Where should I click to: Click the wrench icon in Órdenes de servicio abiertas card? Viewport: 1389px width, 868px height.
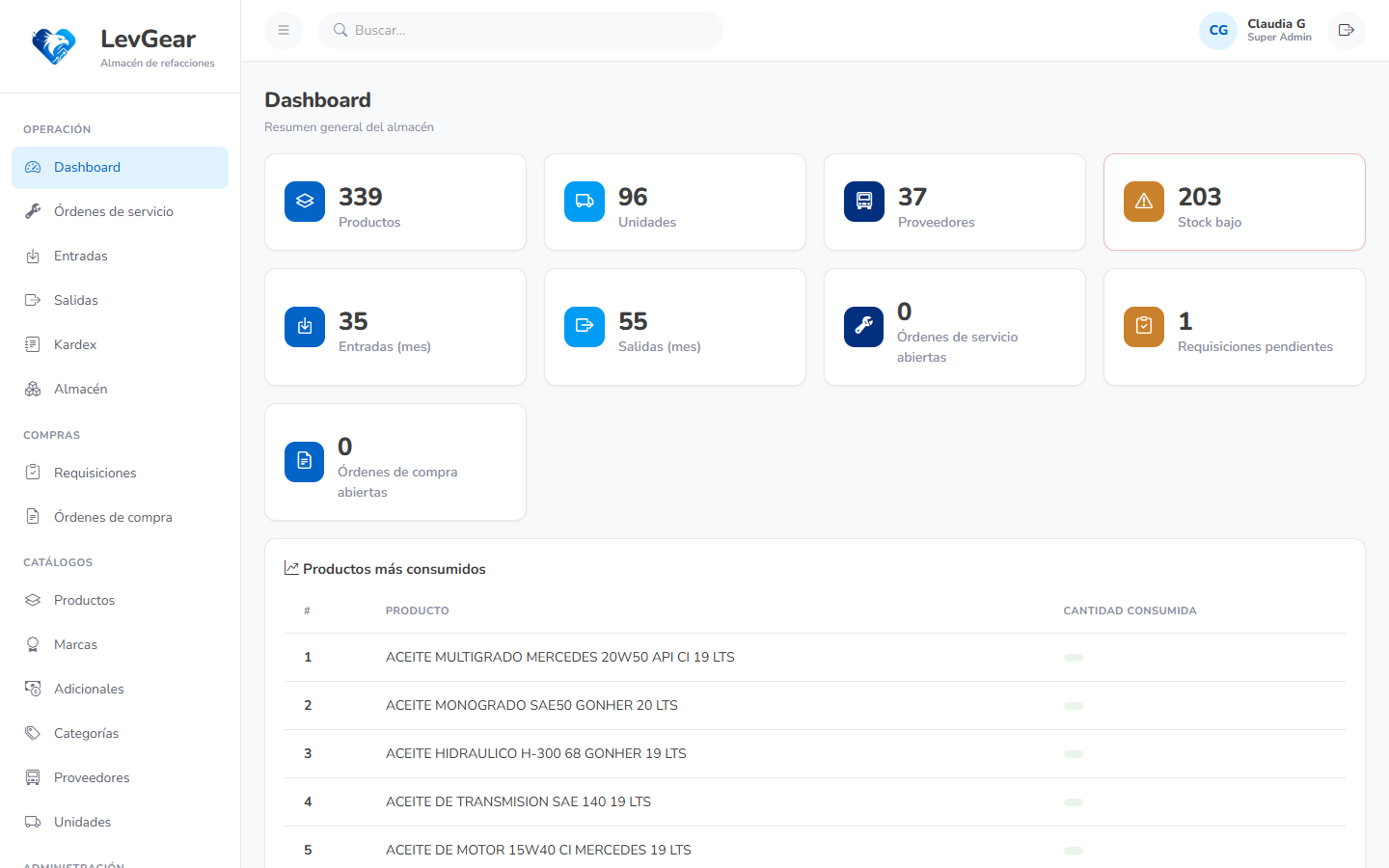click(864, 326)
